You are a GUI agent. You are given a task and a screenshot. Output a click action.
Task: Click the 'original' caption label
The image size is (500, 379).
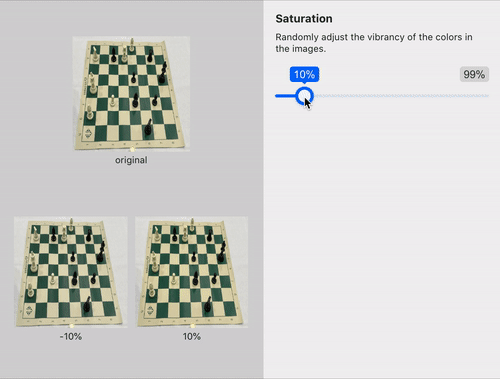(131, 160)
